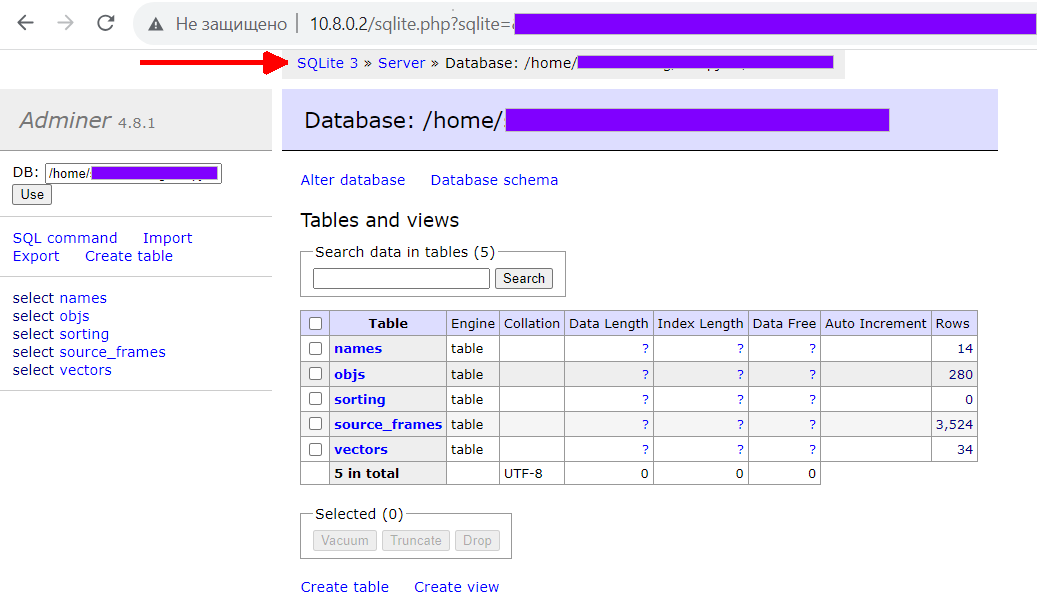1037x613 pixels.
Task: Select the vectors table checkbox
Action: click(316, 450)
